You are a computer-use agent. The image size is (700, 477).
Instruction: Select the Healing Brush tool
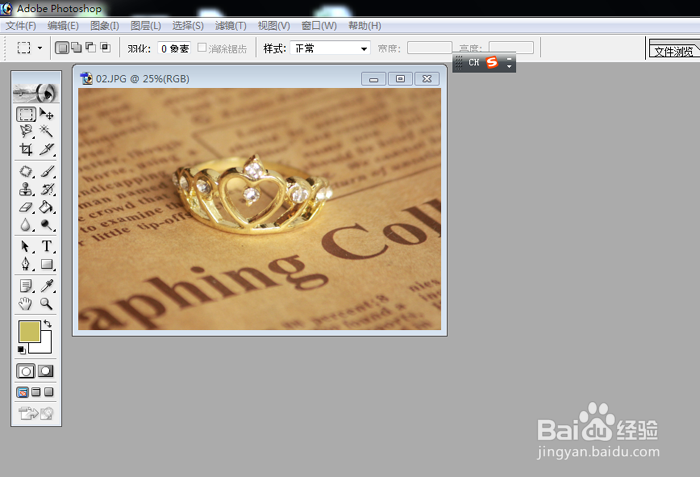[x=26, y=172]
